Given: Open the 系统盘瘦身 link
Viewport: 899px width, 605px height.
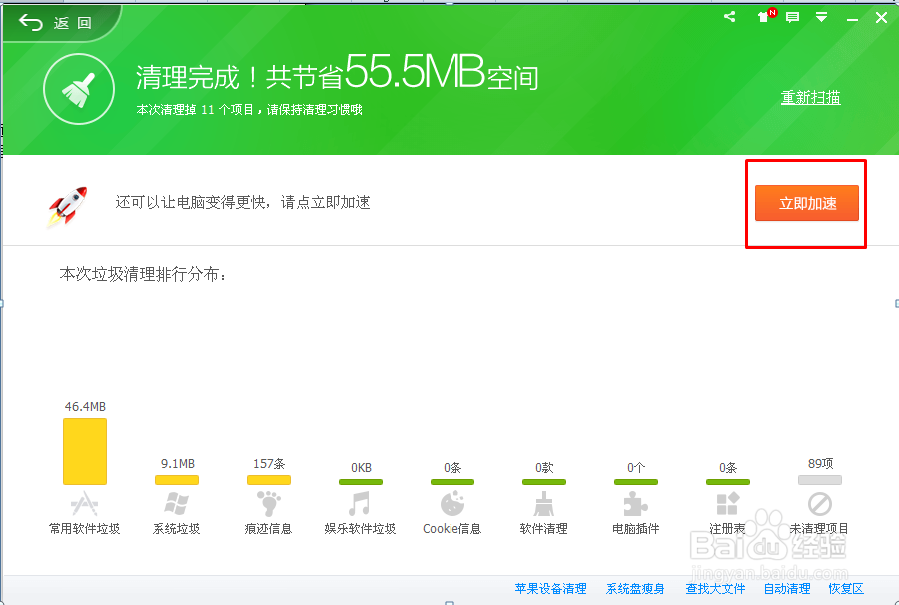Looking at the screenshot, I should pos(634,588).
